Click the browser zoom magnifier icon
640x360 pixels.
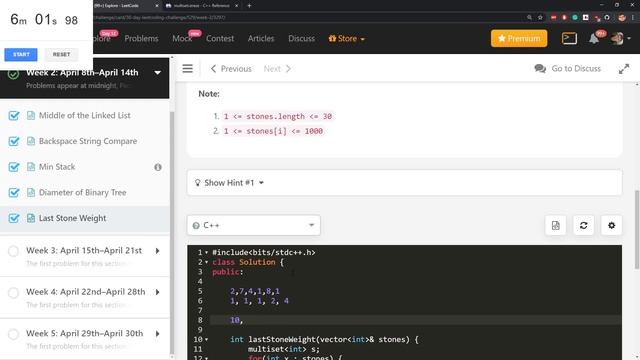click(x=529, y=18)
